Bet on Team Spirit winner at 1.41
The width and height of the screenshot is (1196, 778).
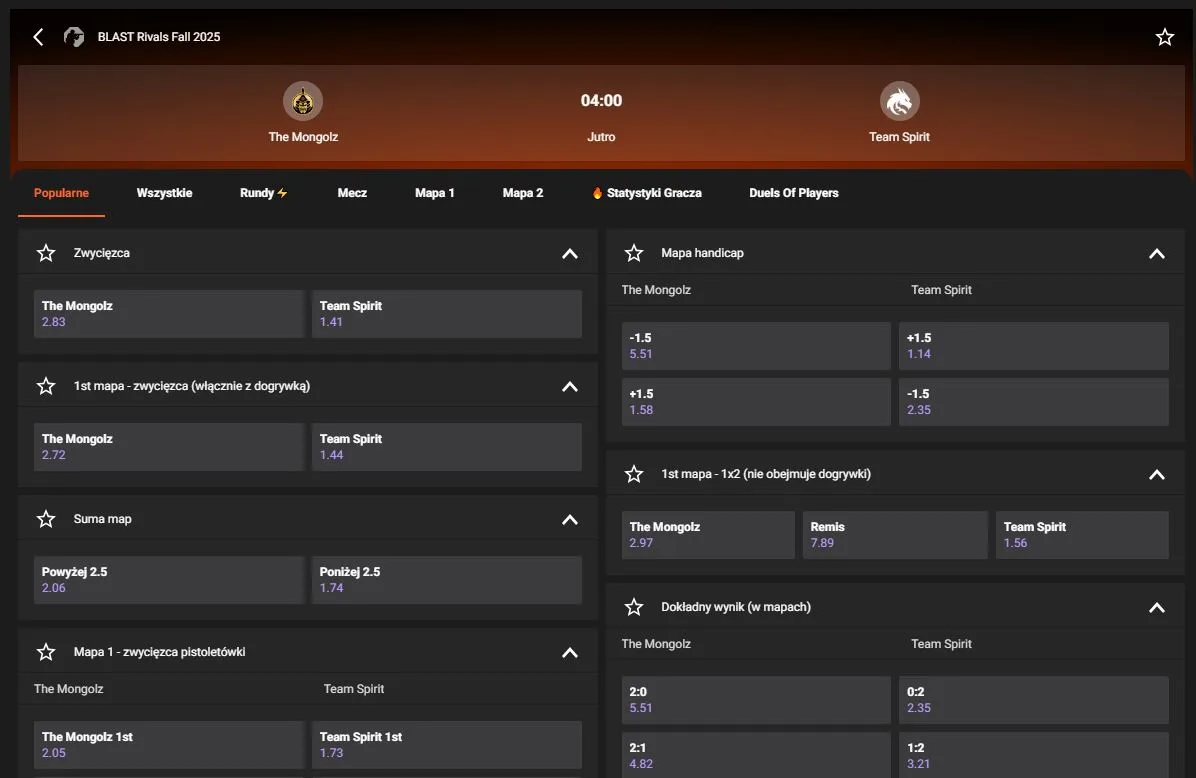(x=446, y=314)
